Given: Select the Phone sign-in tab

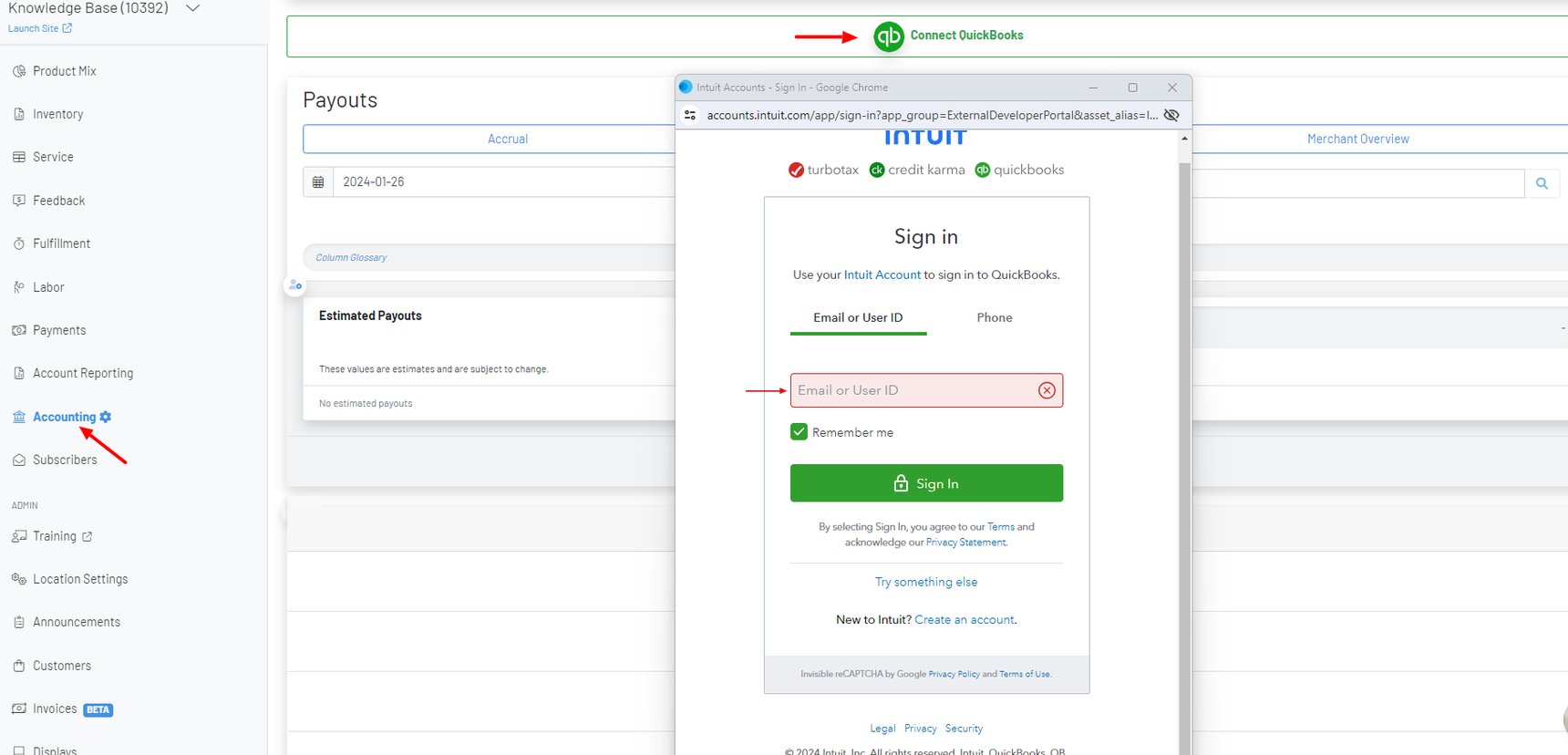Looking at the screenshot, I should pos(995,317).
